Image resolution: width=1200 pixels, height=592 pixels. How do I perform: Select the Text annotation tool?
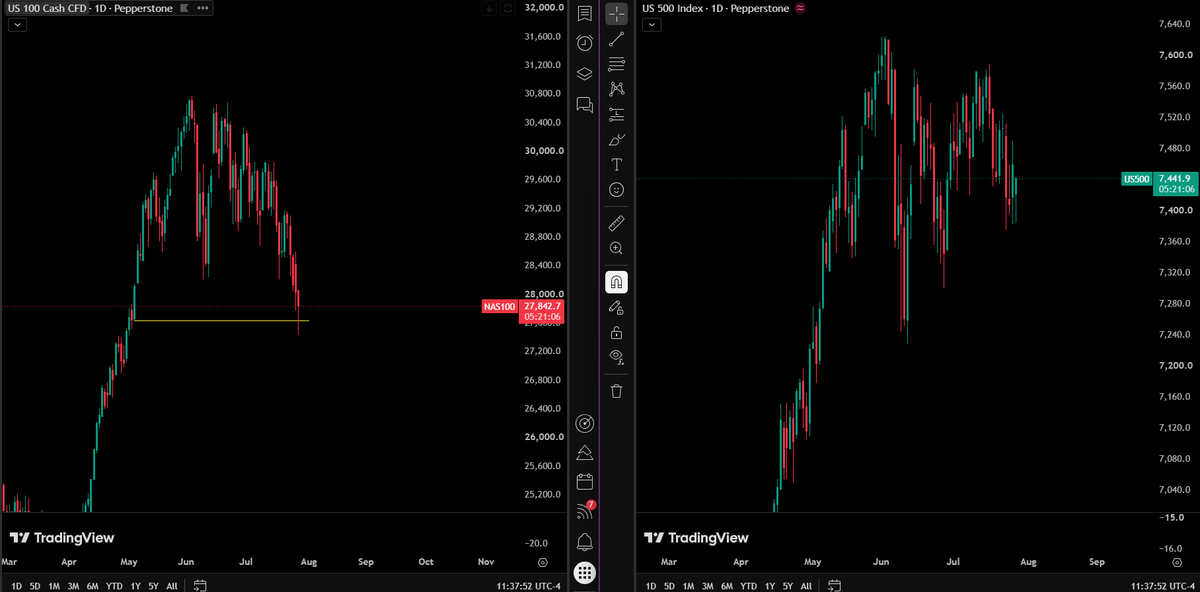click(617, 164)
